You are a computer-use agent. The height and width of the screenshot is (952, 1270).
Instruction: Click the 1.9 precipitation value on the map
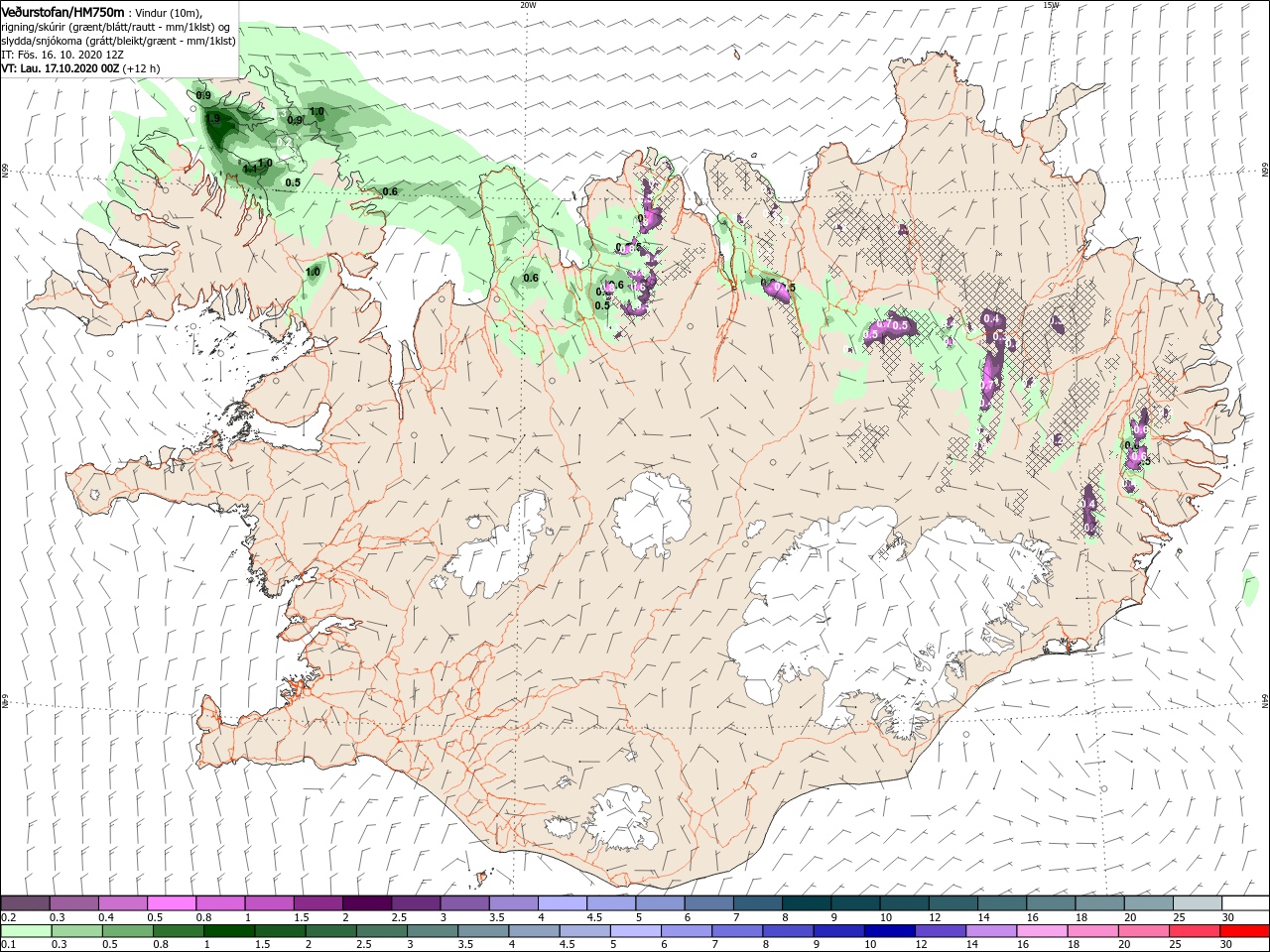212,119
